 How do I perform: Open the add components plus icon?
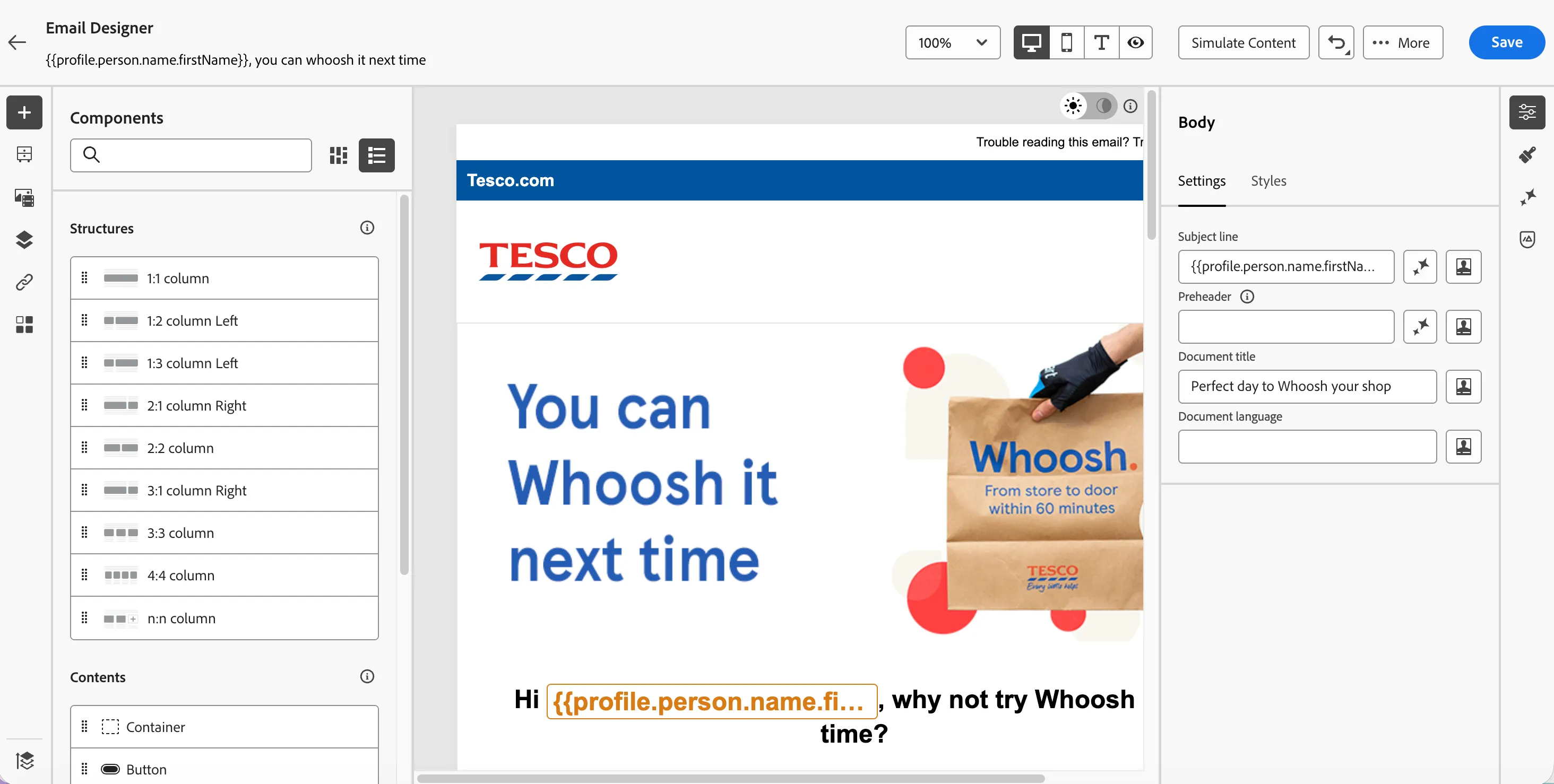[24, 112]
